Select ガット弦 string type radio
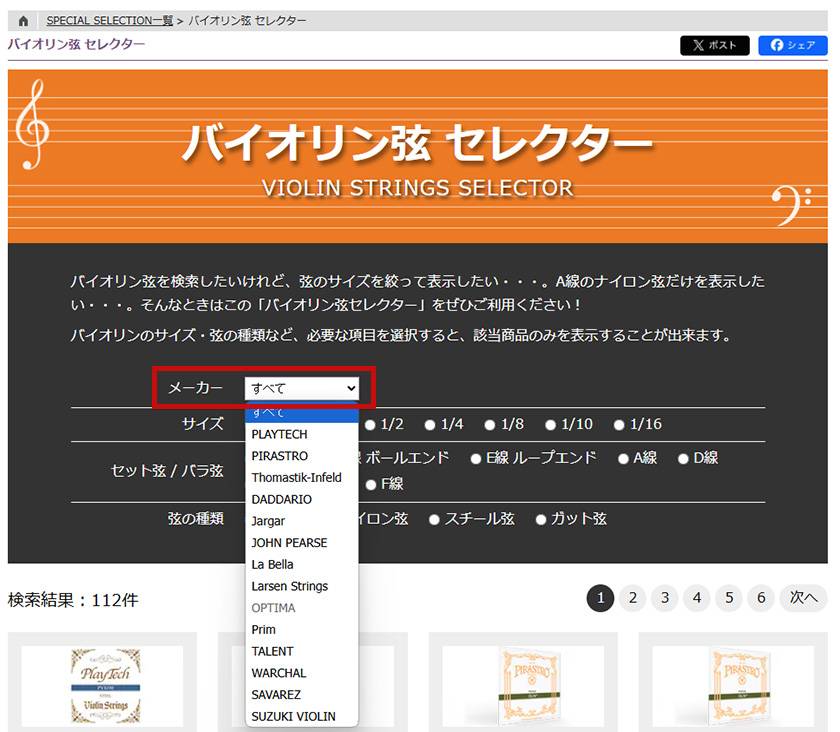The width and height of the screenshot is (840, 732). [541, 519]
